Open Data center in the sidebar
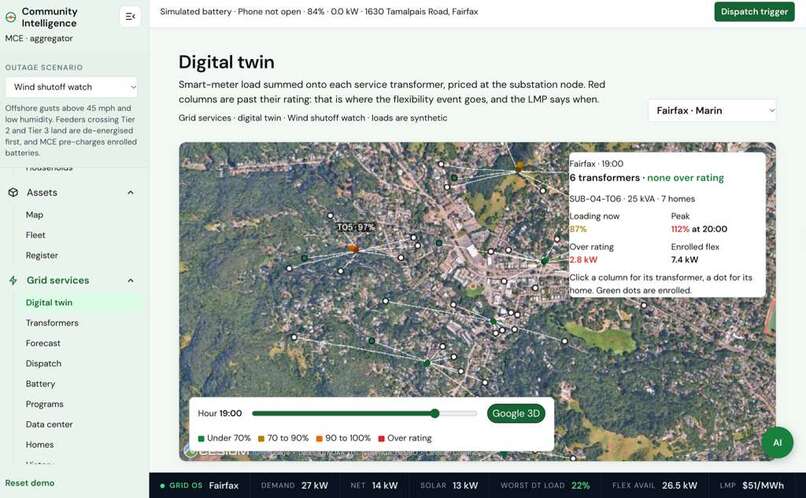 point(49,425)
